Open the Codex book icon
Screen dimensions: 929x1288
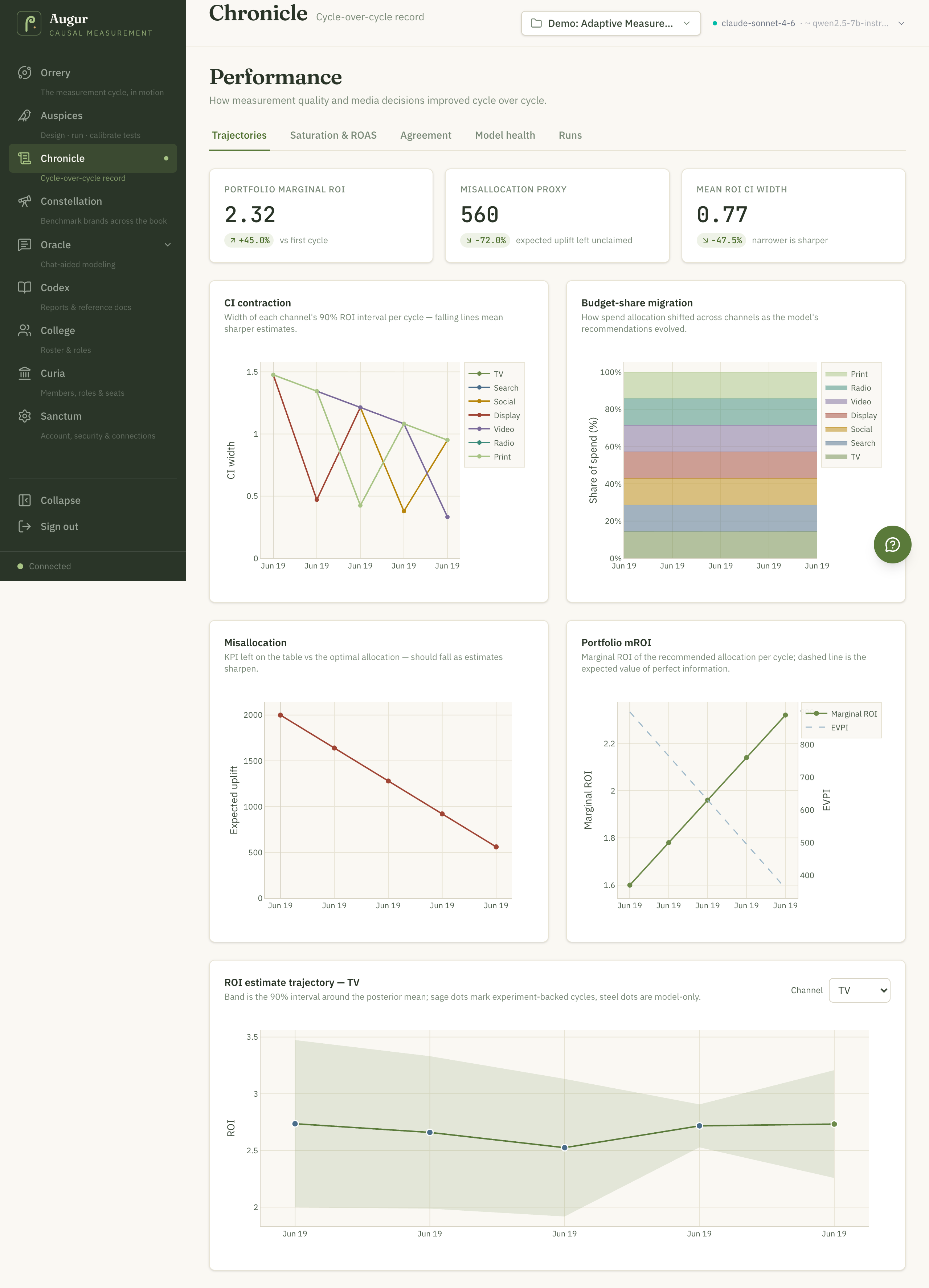pyautogui.click(x=24, y=288)
